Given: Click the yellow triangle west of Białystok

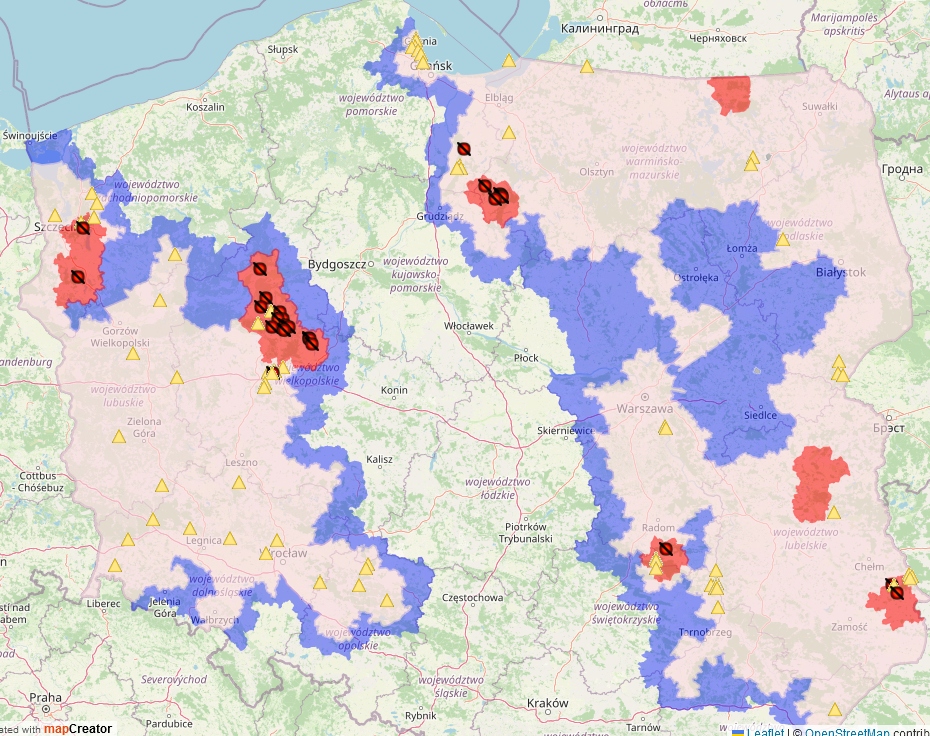Looking at the screenshot, I should click(783, 239).
